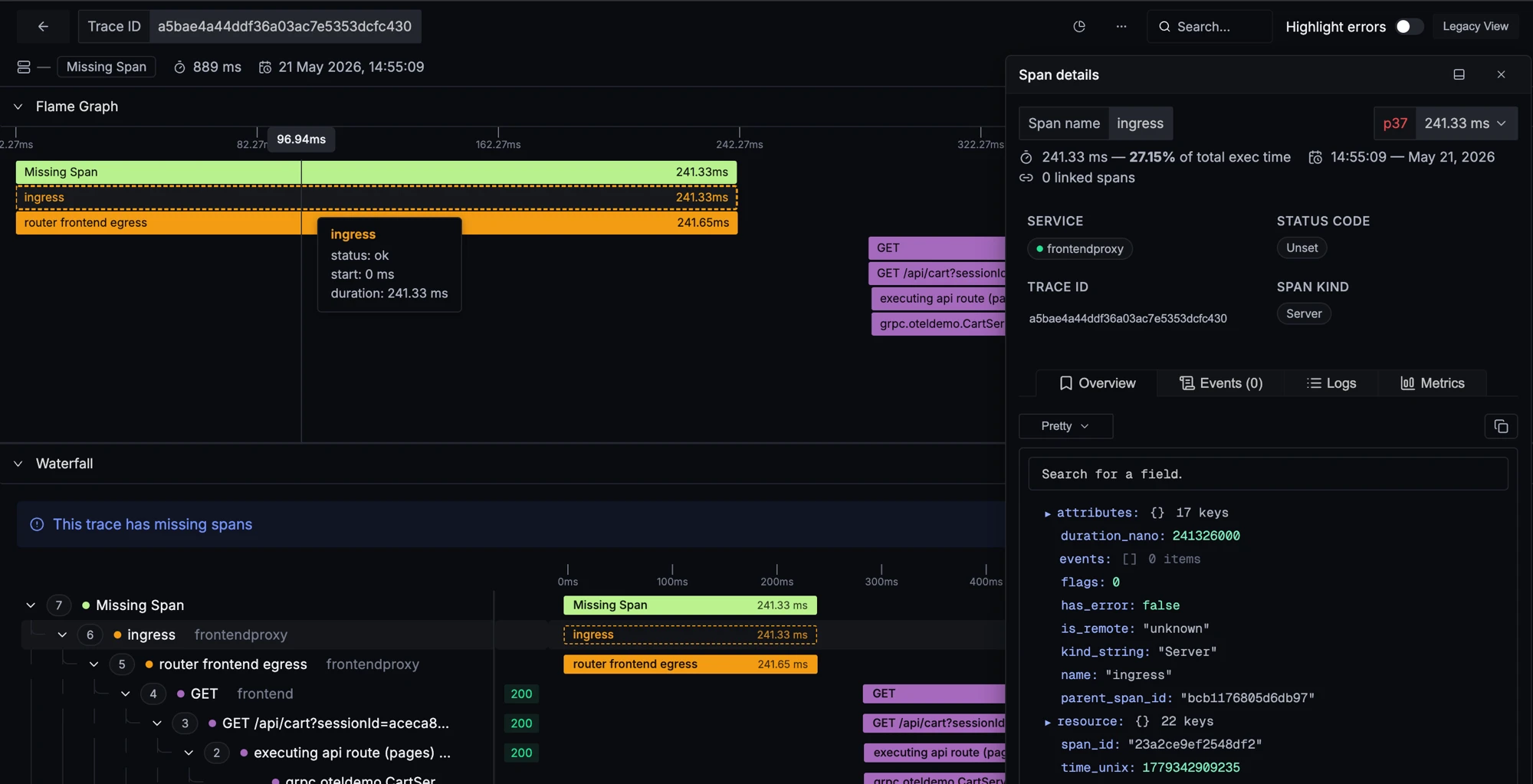Click the Search field in the top bar
Screen dimensions: 1533x784
pos(1210,26)
